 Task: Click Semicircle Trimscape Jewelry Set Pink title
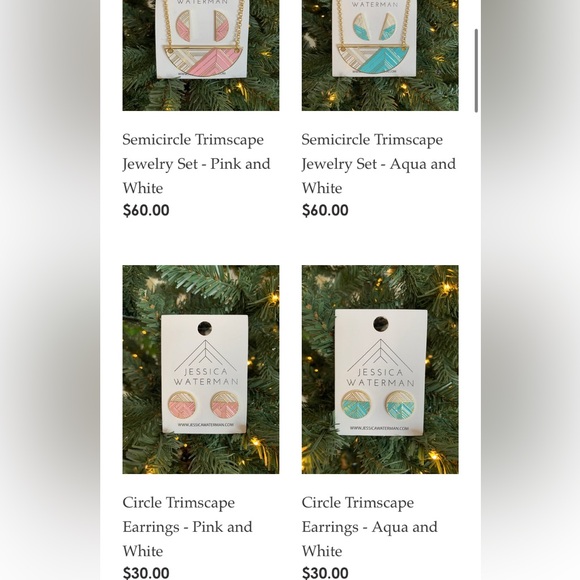[196, 163]
